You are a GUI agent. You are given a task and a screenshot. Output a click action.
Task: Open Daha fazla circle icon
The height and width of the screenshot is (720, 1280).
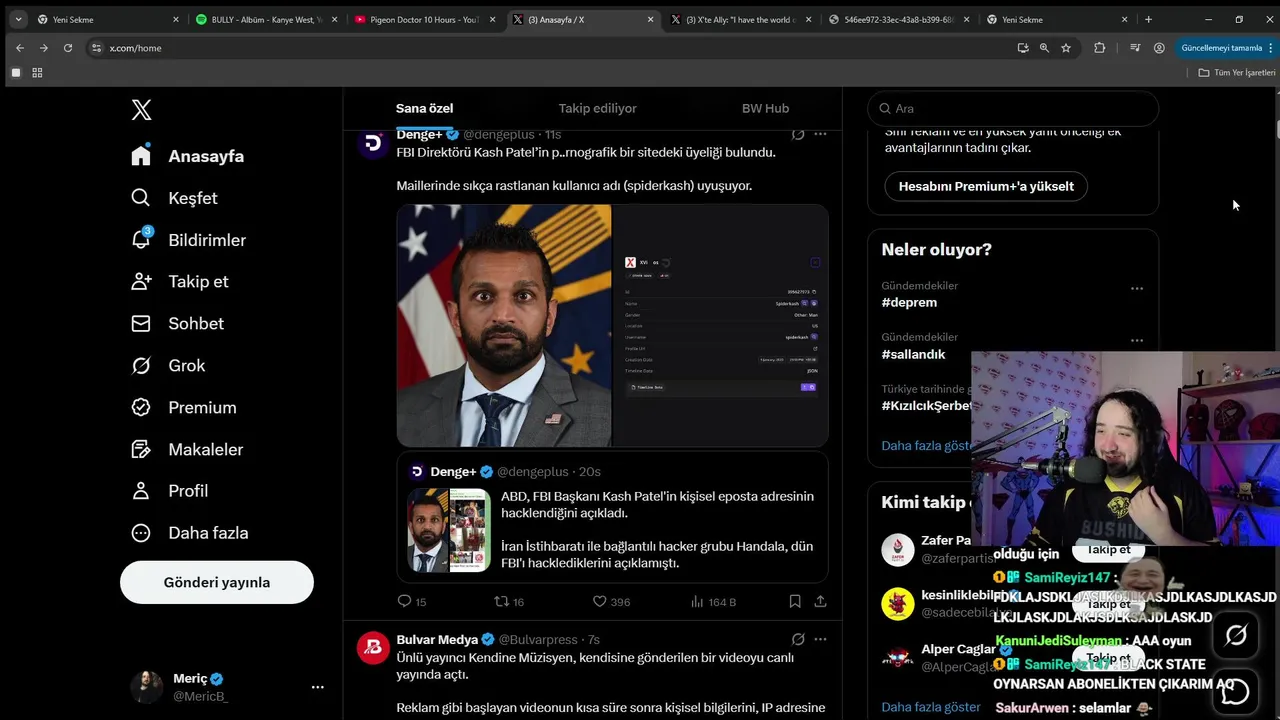point(141,533)
